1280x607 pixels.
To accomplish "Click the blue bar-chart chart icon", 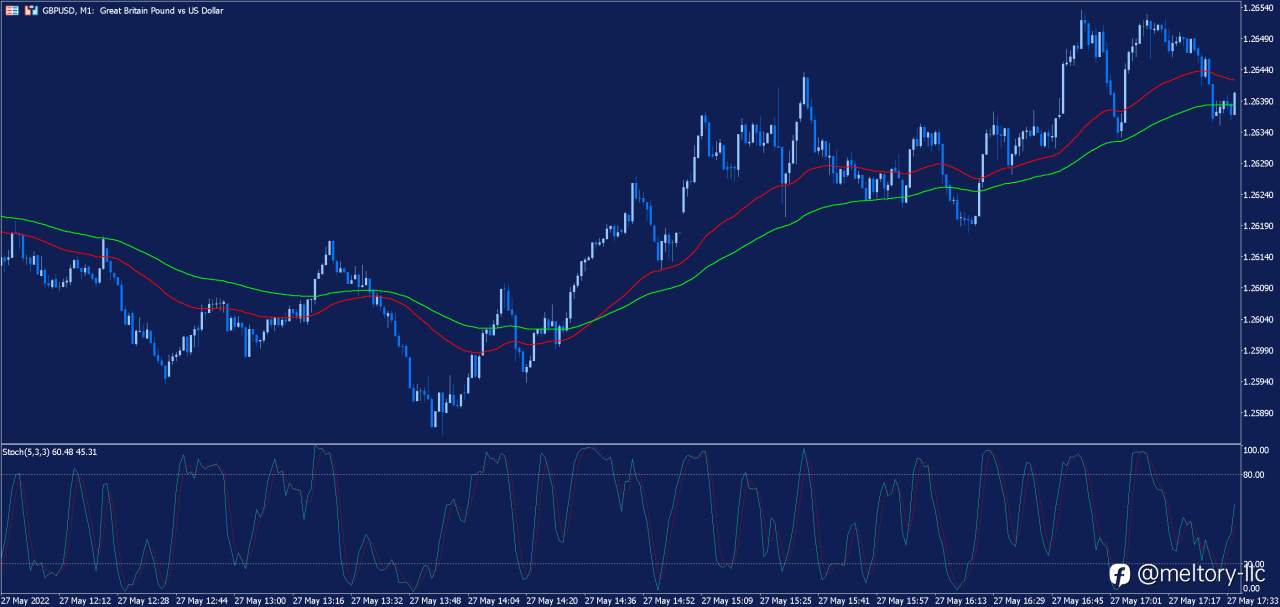I will [x=29, y=9].
